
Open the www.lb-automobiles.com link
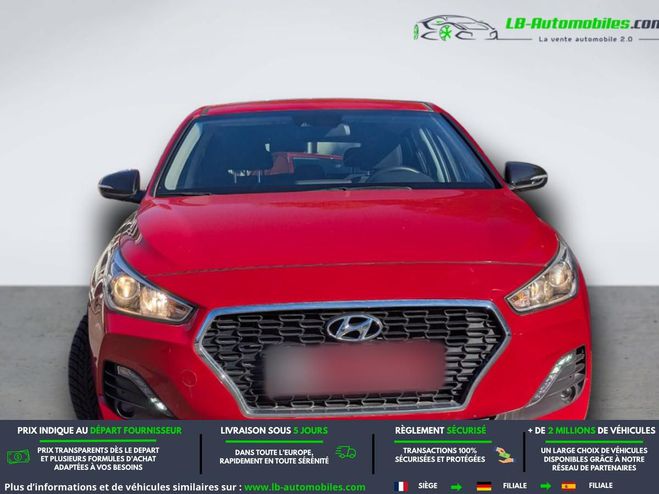pyautogui.click(x=305, y=487)
